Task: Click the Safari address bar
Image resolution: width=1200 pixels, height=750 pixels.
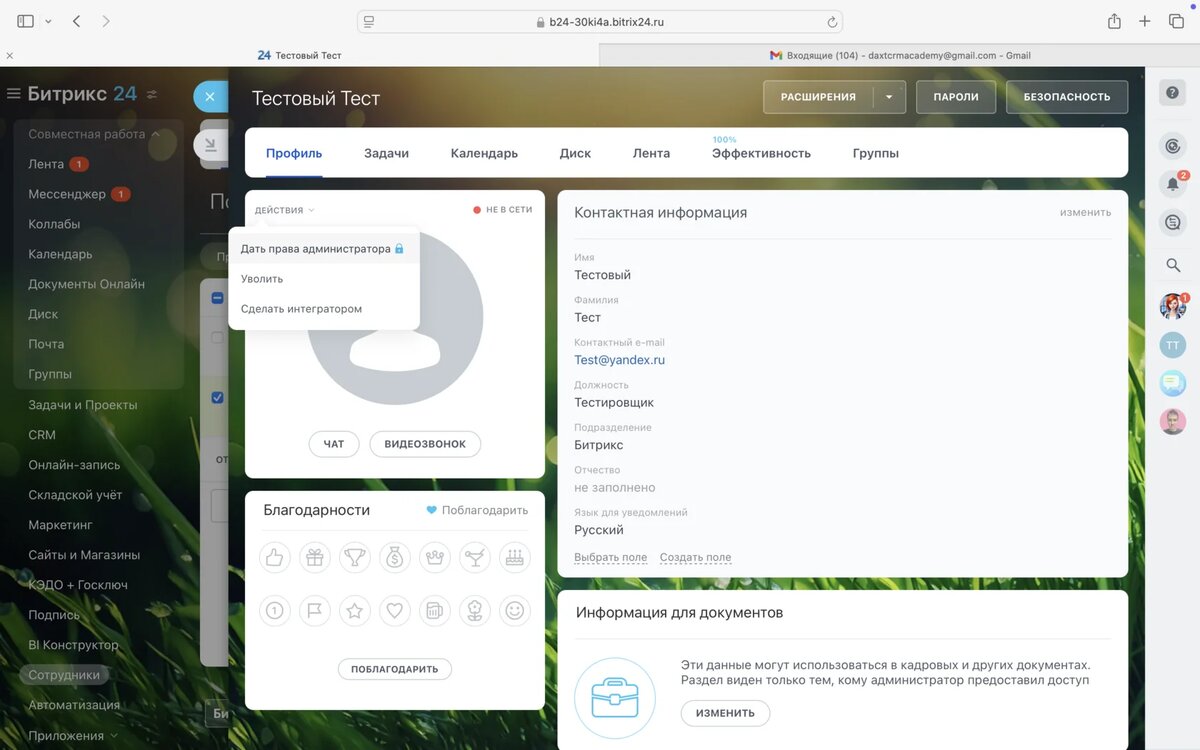Action: click(x=600, y=21)
